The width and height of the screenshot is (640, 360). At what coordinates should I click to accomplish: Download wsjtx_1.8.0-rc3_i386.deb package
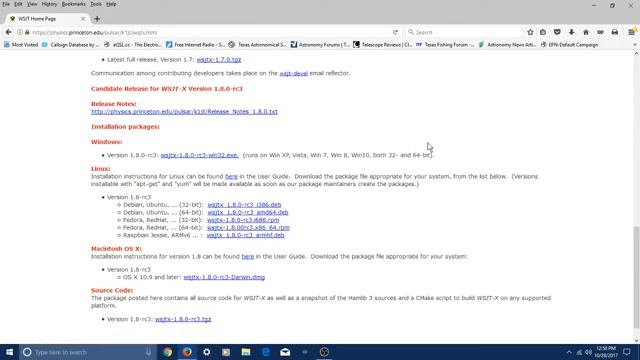(x=244, y=205)
